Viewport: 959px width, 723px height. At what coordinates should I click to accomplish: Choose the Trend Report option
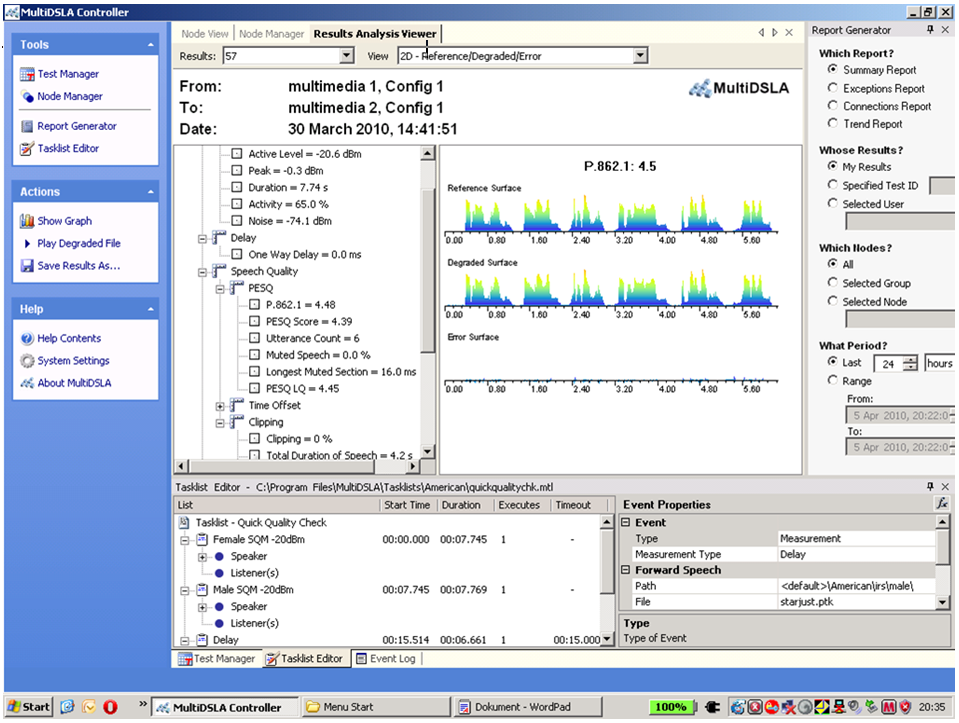click(x=833, y=124)
